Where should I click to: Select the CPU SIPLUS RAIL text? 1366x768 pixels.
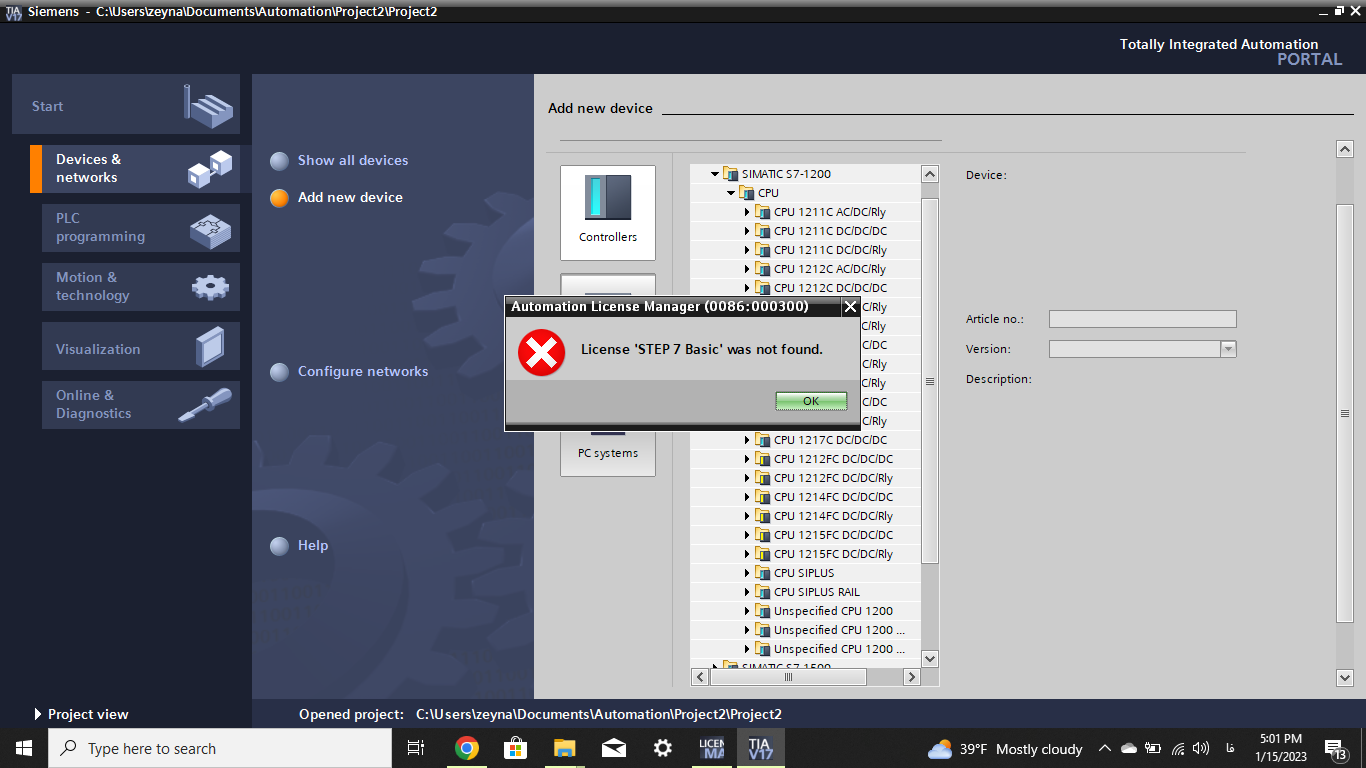click(x=817, y=592)
